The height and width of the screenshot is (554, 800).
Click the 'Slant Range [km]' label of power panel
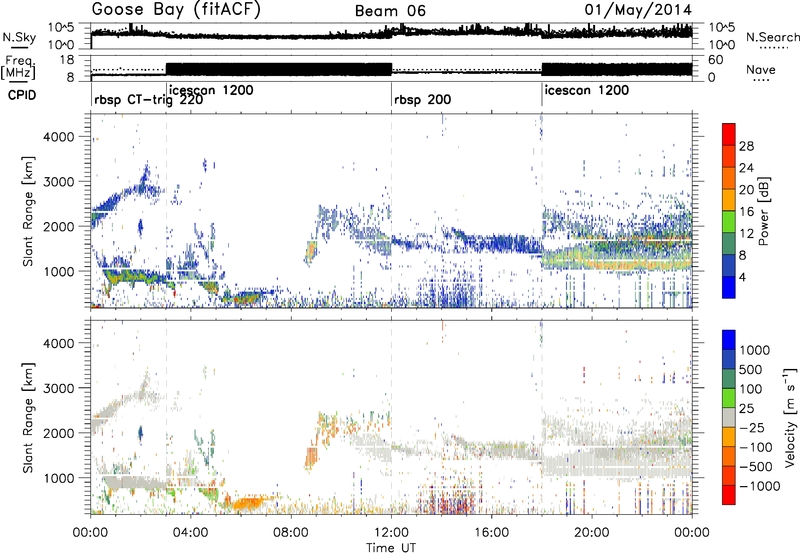(x=28, y=211)
